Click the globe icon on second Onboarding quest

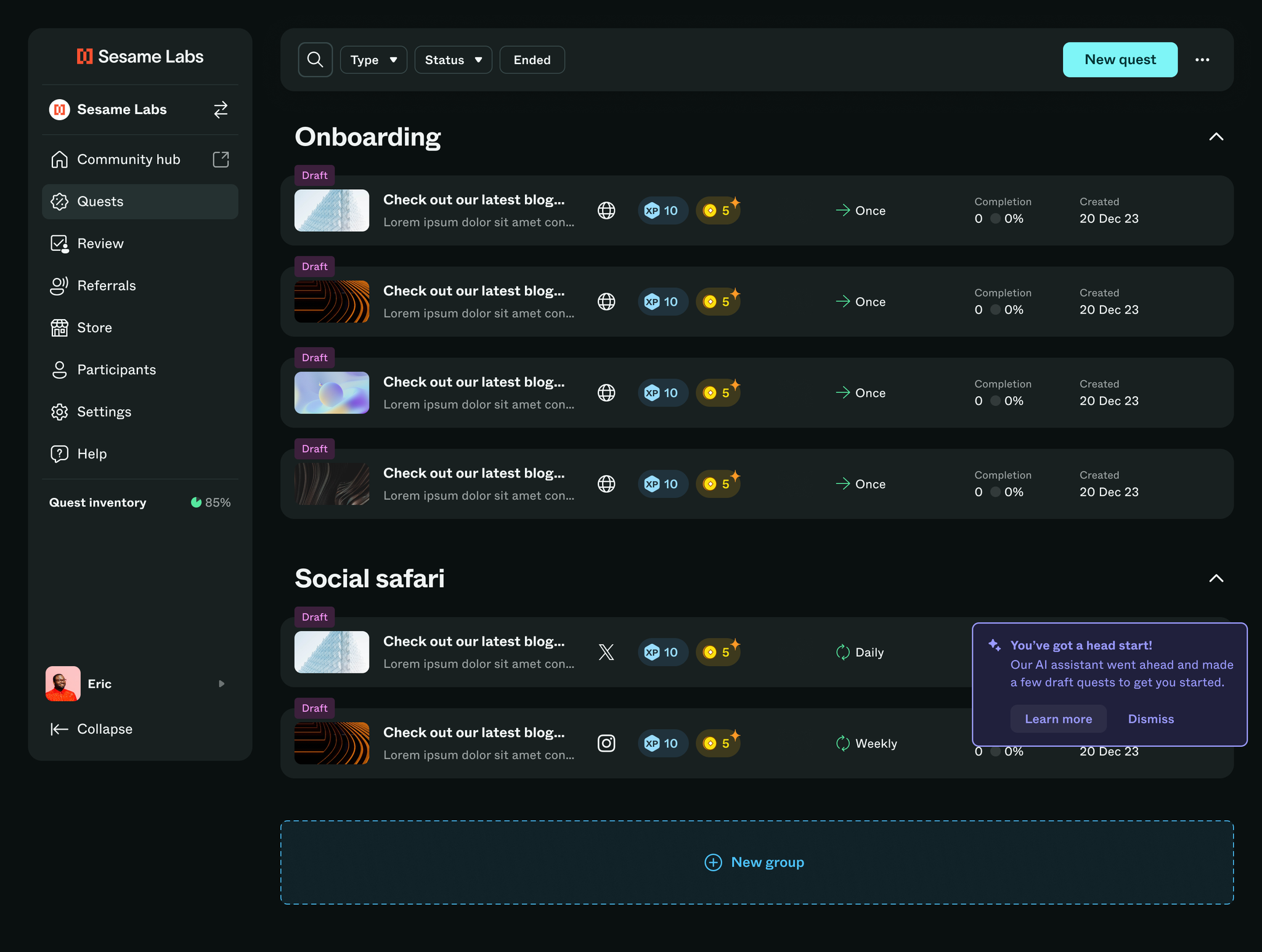606,302
